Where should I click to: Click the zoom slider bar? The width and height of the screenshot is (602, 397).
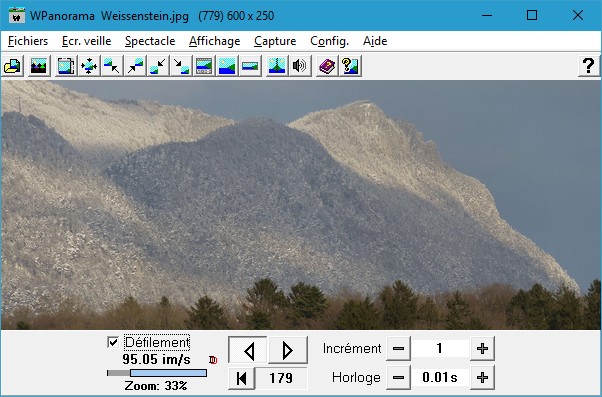pyautogui.click(x=157, y=373)
